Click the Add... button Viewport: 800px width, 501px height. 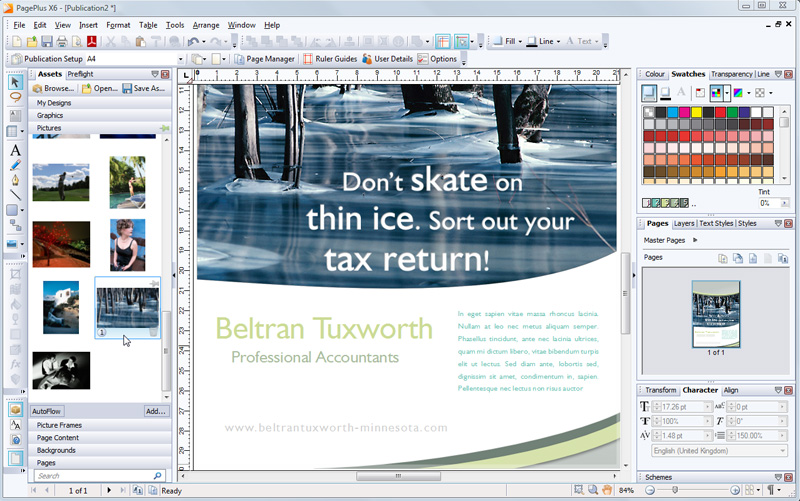point(156,411)
